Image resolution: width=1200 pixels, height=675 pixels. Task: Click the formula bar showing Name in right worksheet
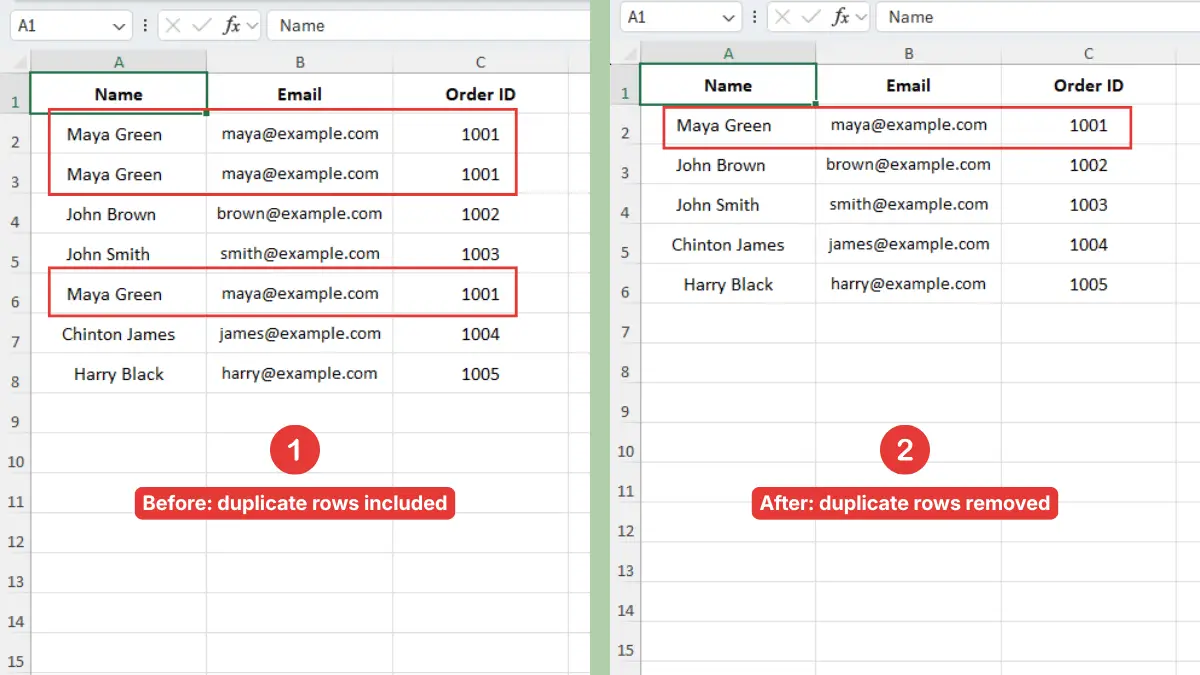(1038, 17)
